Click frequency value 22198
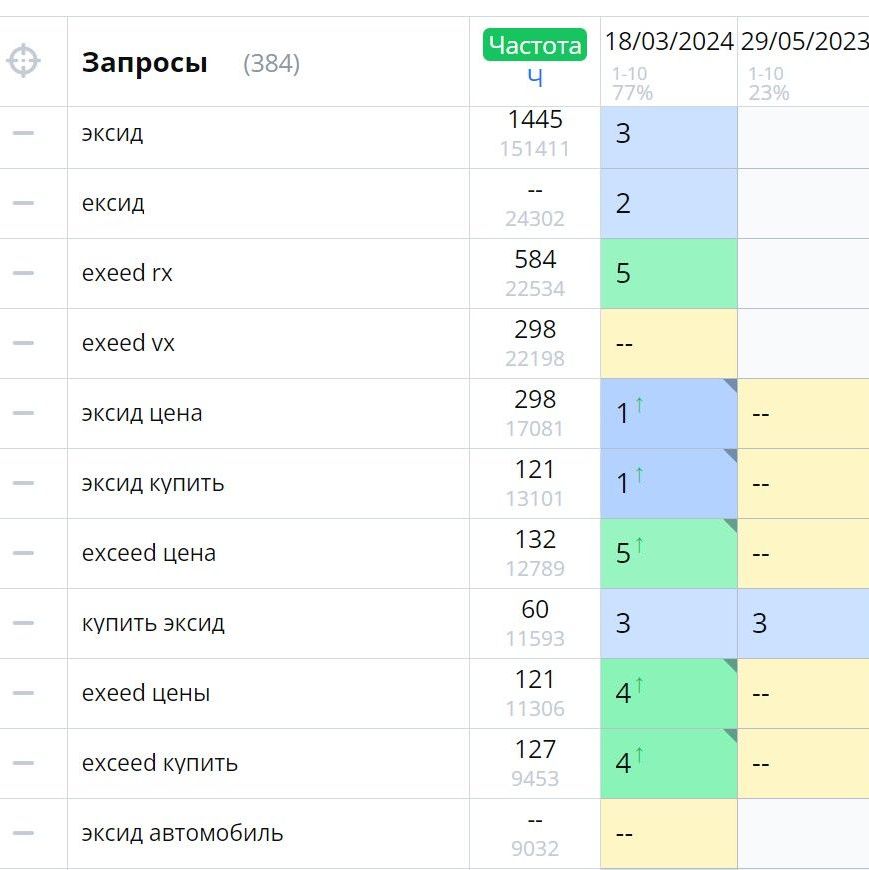 pyautogui.click(x=535, y=358)
